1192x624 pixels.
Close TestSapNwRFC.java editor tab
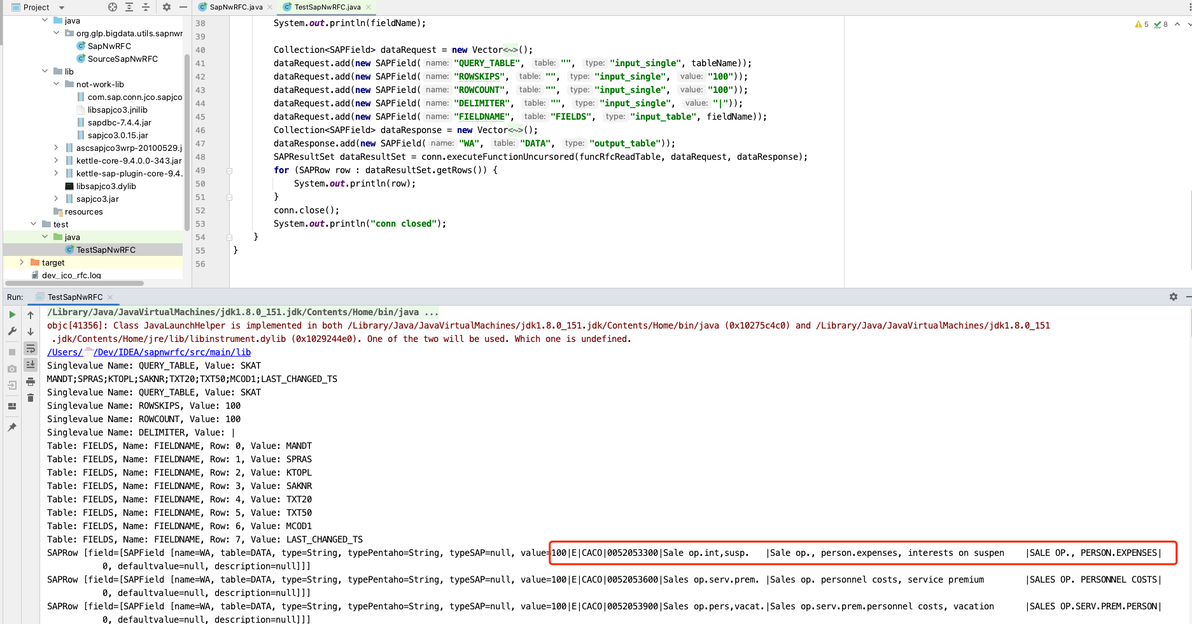[369, 7]
